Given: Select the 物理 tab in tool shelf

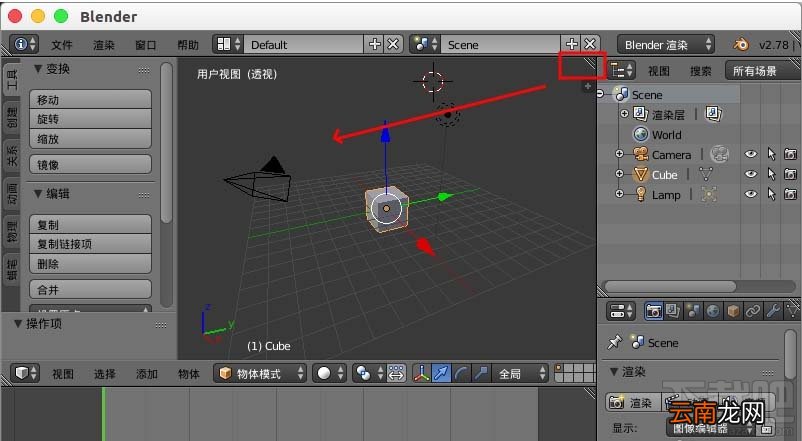Looking at the screenshot, I should (x=11, y=231).
